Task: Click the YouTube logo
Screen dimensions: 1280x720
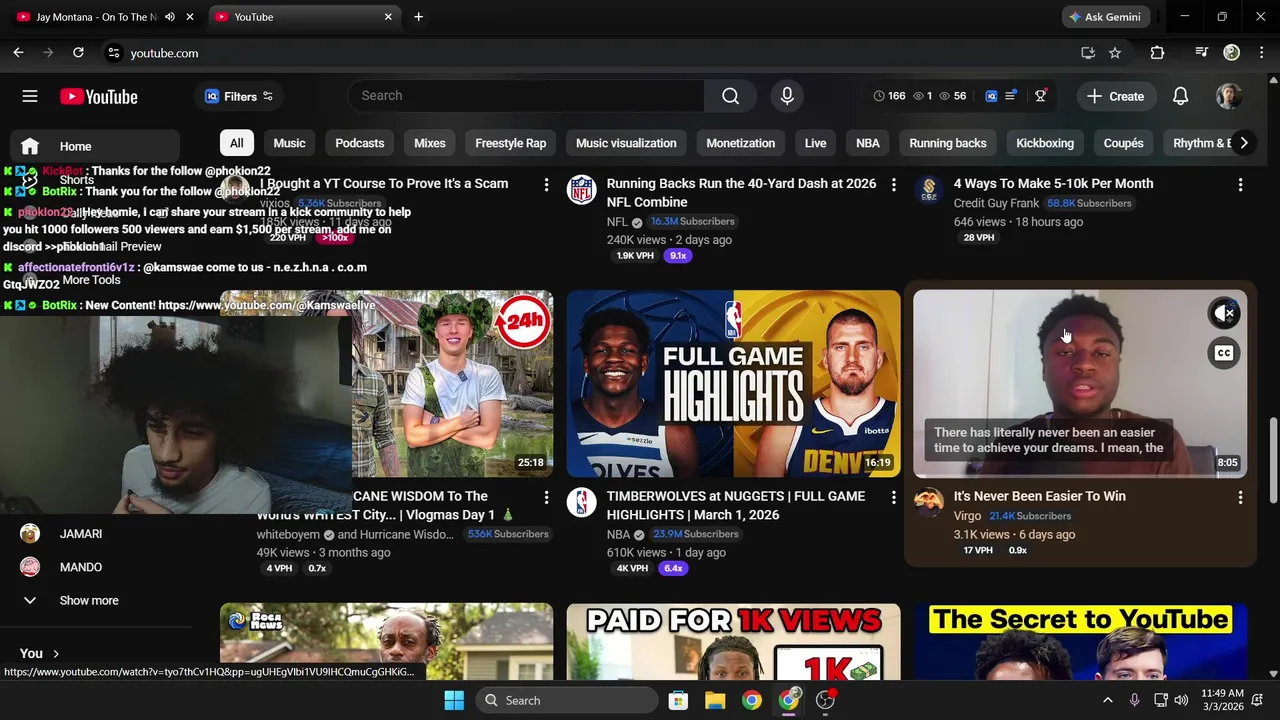Action: [x=98, y=96]
